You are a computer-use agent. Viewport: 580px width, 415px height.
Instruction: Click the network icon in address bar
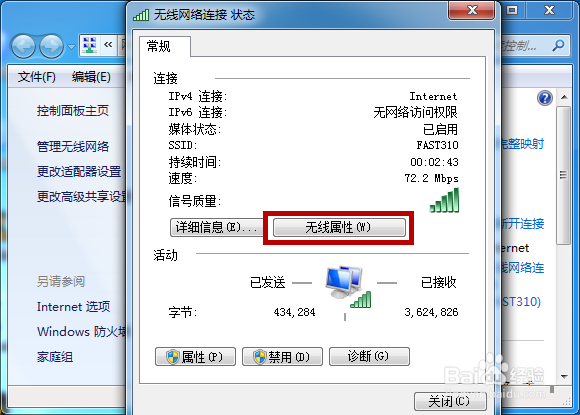90,45
